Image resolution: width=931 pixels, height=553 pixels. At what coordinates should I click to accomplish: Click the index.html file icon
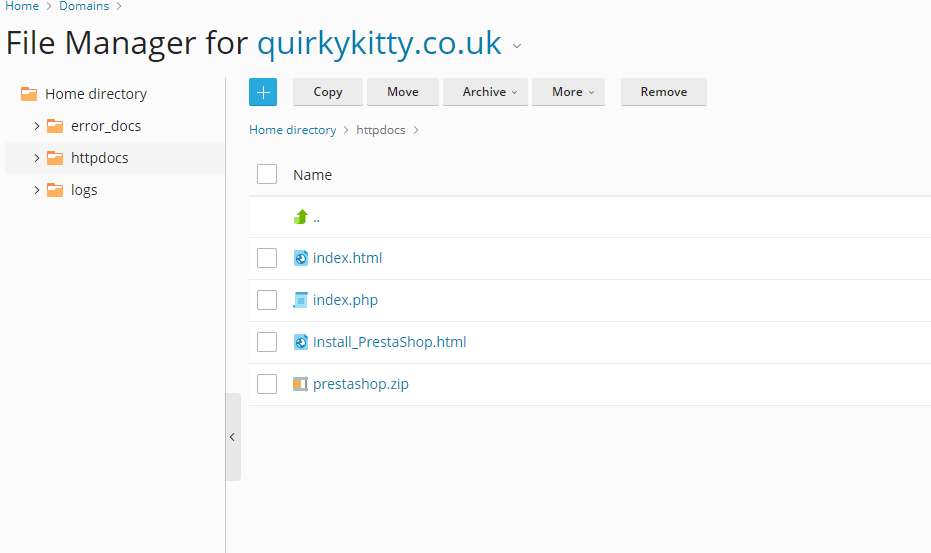point(301,258)
